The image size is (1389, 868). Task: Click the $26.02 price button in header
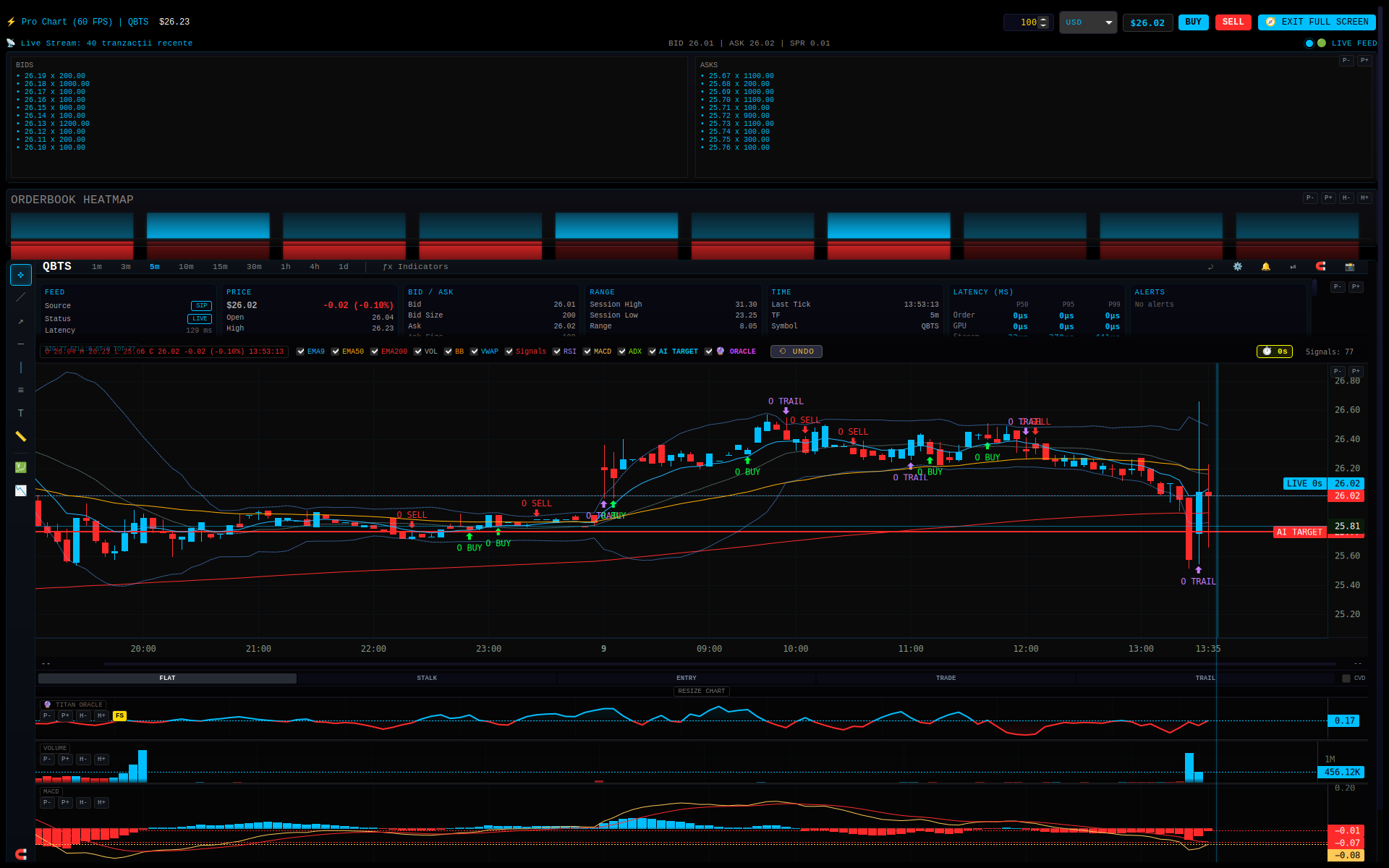[x=1148, y=22]
